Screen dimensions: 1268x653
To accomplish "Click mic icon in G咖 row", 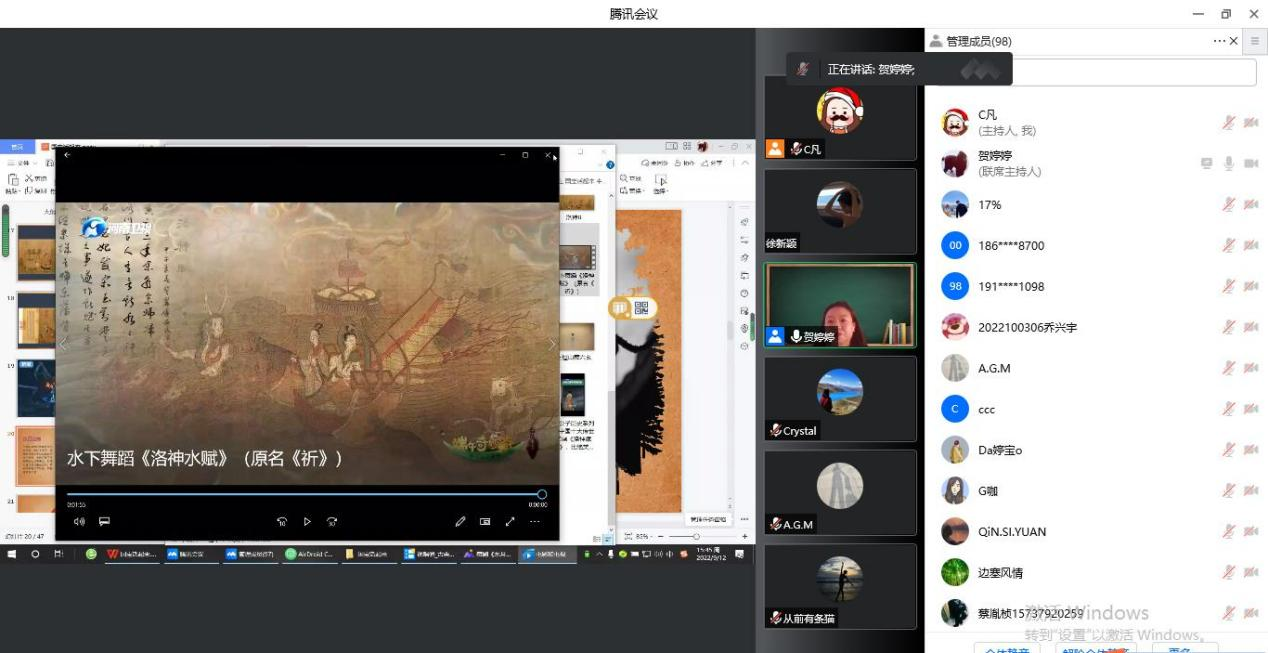I will tap(1229, 491).
